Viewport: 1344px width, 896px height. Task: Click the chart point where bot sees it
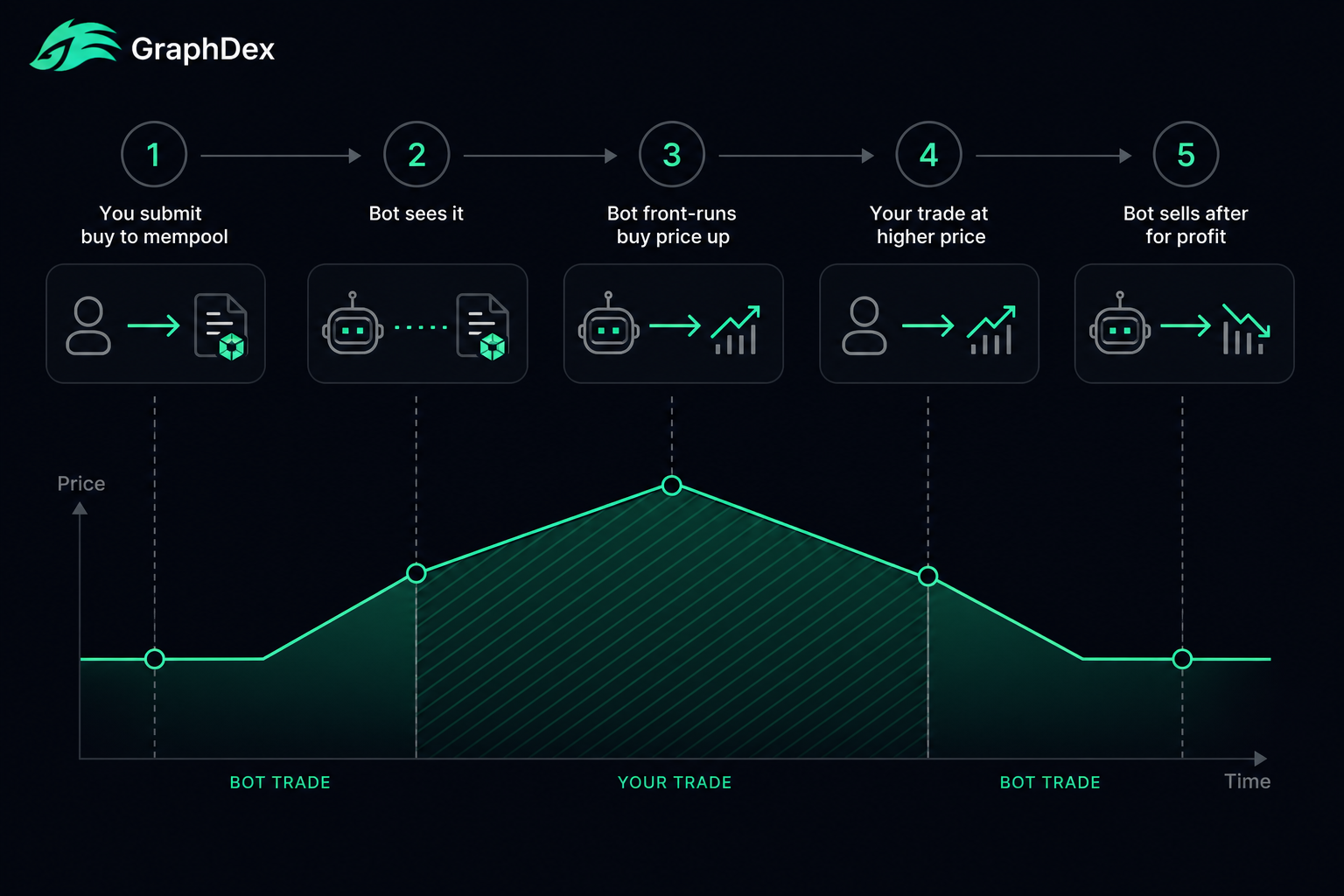coord(416,573)
